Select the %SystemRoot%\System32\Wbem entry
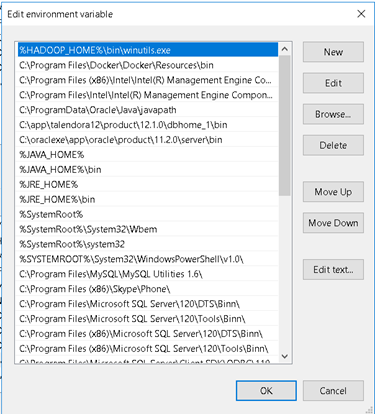Screen dimensions: 378x418 pos(147,229)
